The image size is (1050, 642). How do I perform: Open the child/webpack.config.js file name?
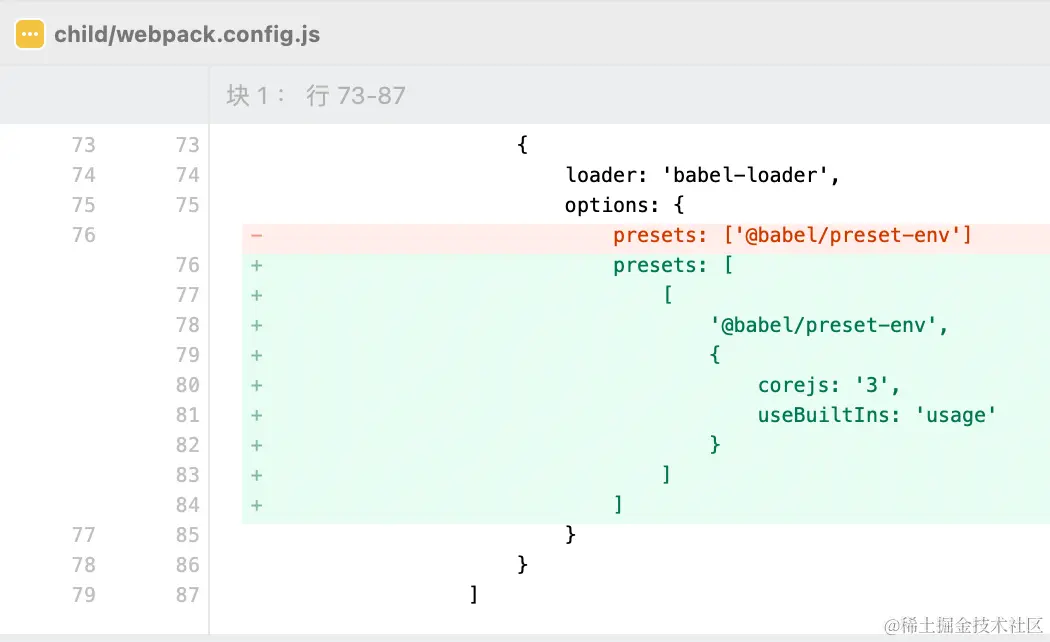point(187,34)
